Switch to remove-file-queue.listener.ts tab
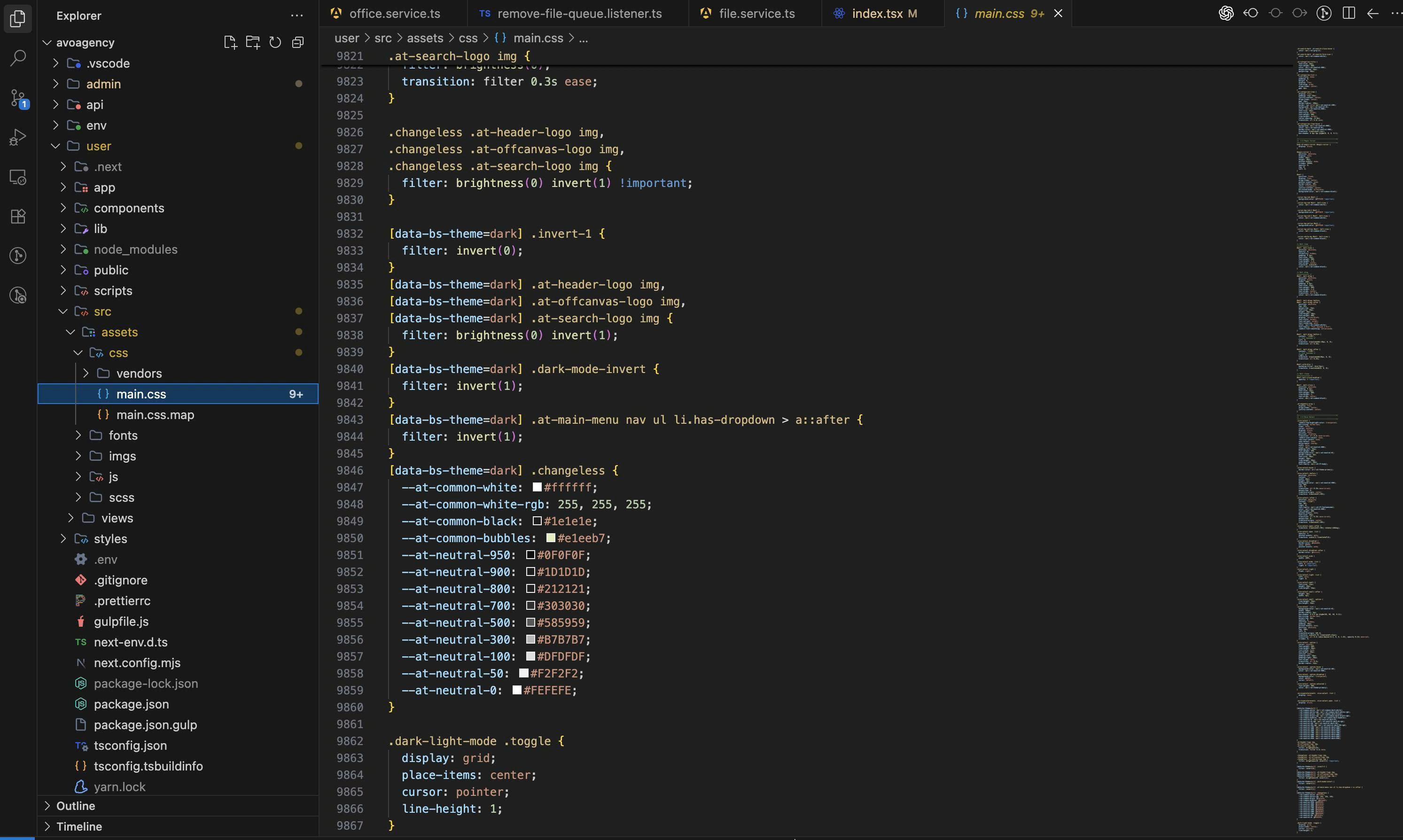 coord(578,14)
